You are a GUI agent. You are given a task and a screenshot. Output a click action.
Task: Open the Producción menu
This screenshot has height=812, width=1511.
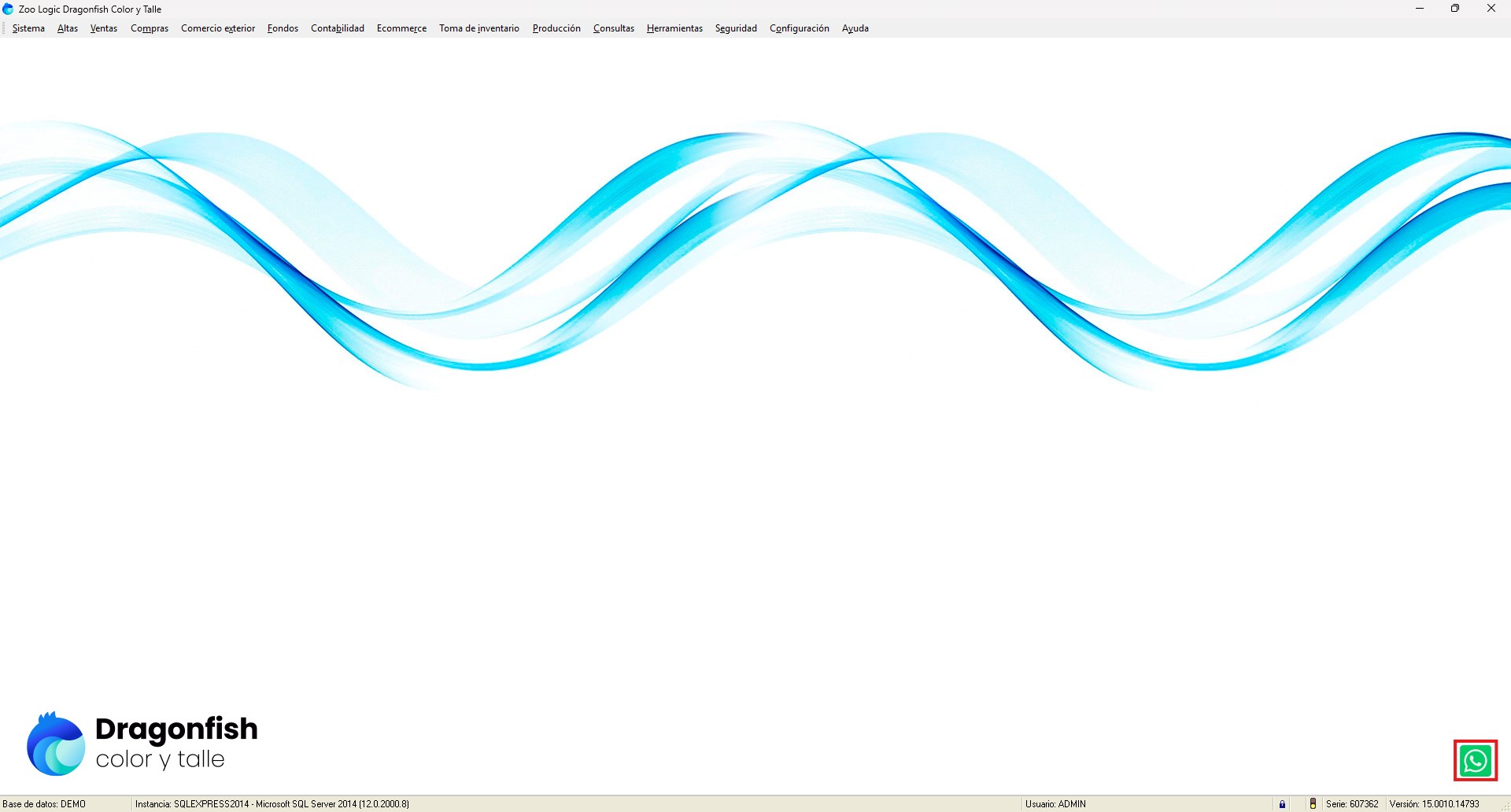pyautogui.click(x=556, y=28)
